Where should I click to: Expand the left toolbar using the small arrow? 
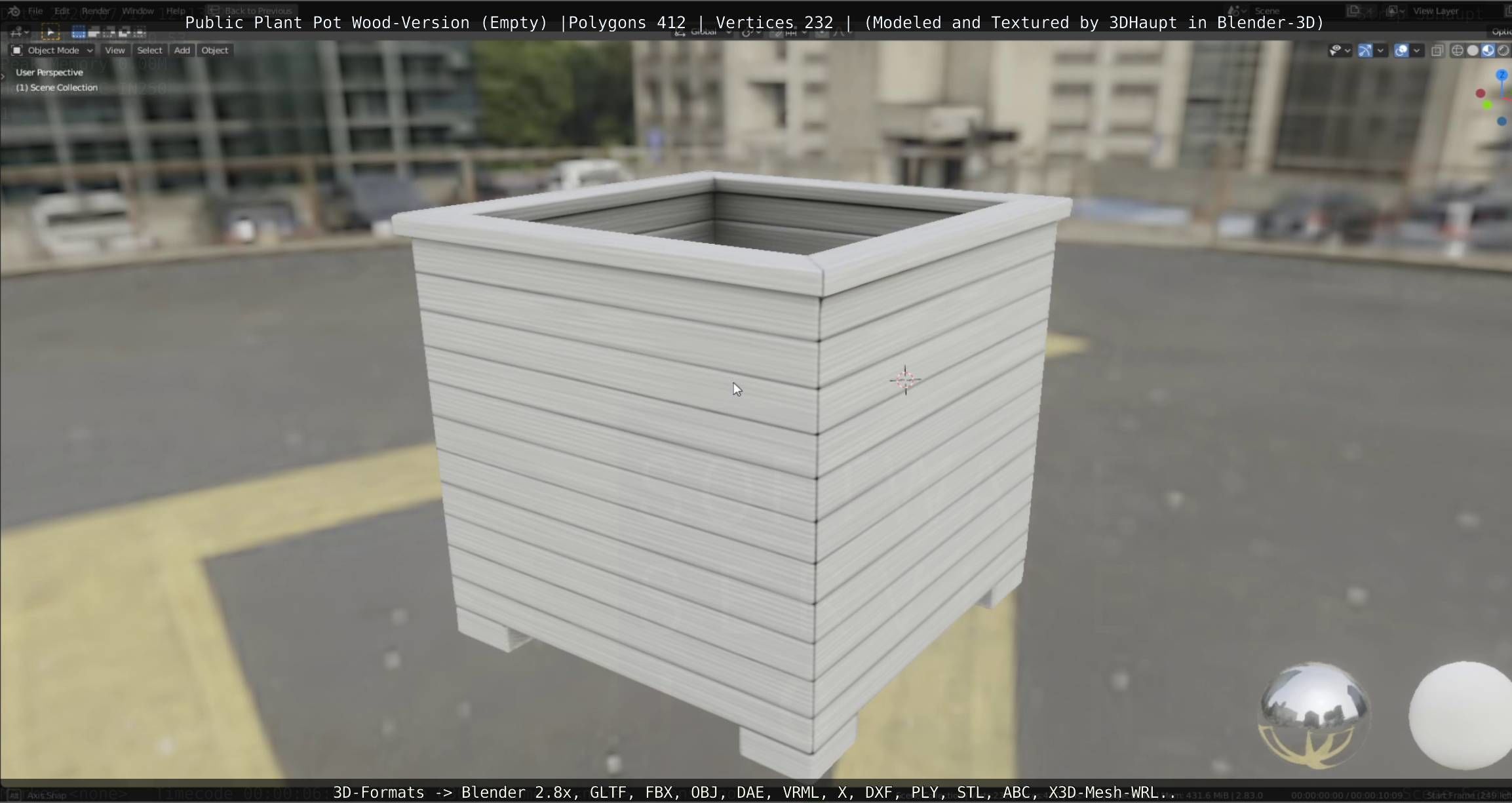tap(3, 77)
